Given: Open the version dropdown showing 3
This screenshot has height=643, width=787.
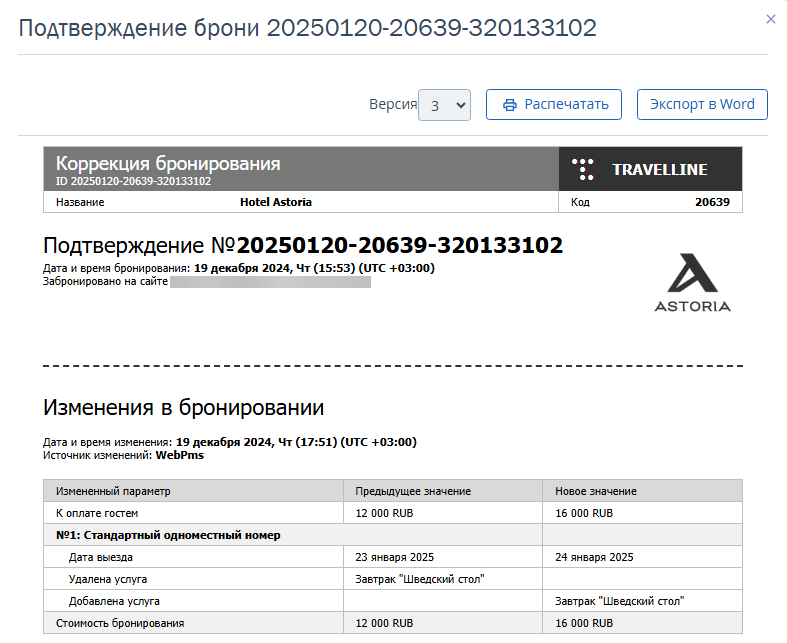Looking at the screenshot, I should pos(444,105).
